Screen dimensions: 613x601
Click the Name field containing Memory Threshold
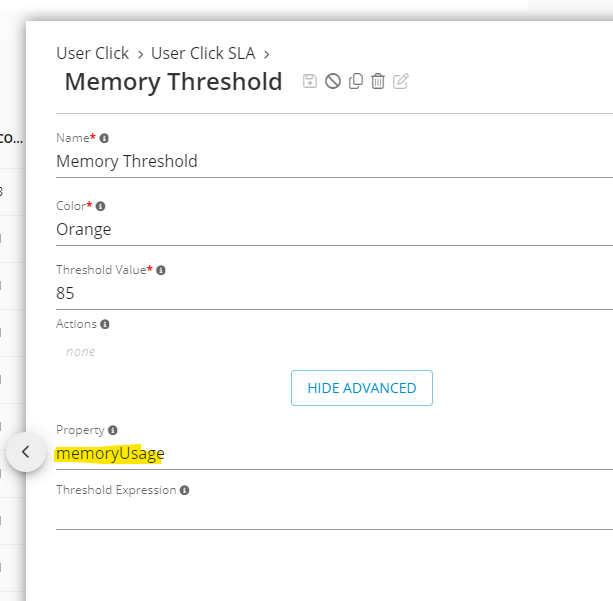(x=330, y=161)
